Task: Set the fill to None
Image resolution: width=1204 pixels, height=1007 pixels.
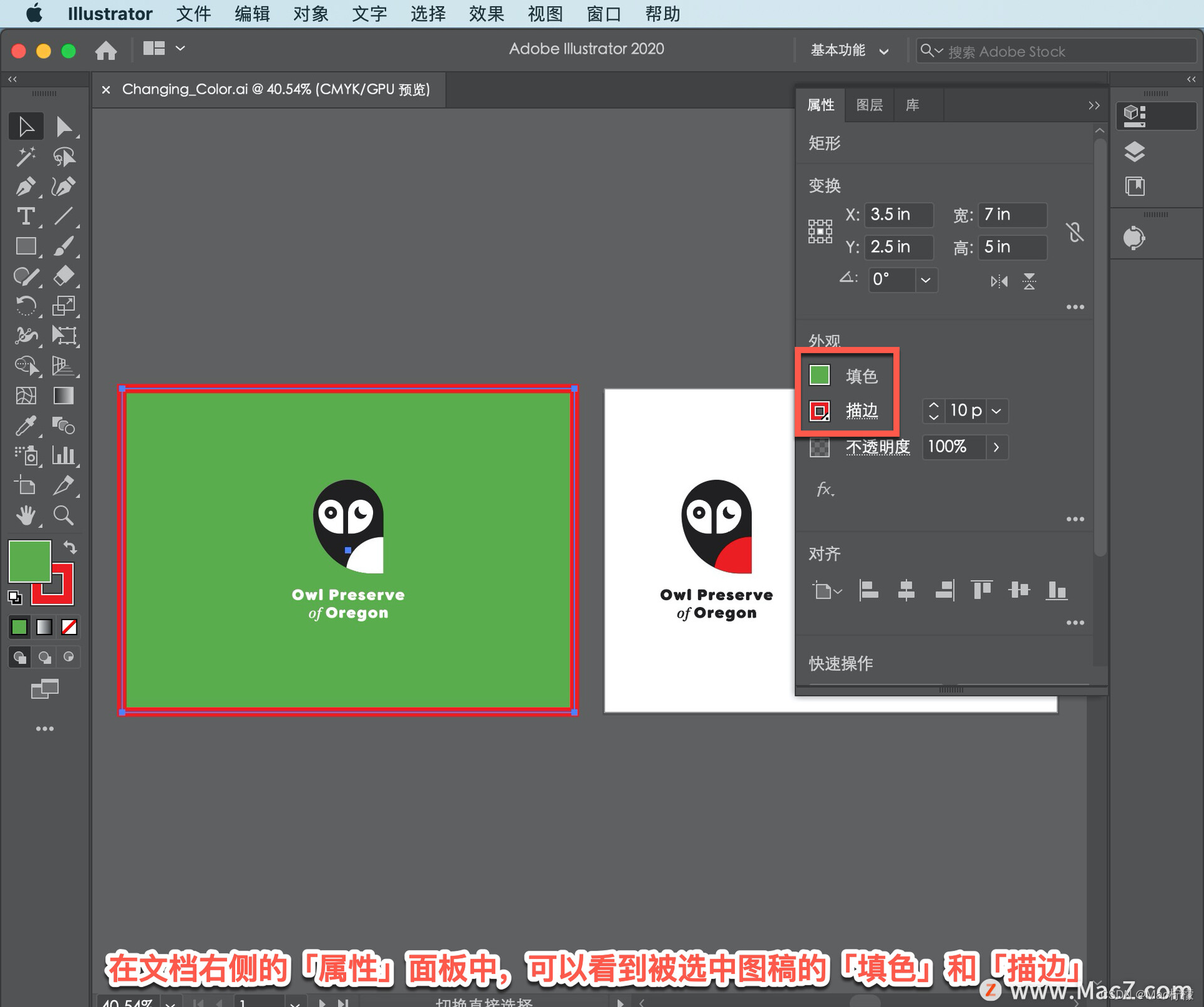Action: click(69, 626)
